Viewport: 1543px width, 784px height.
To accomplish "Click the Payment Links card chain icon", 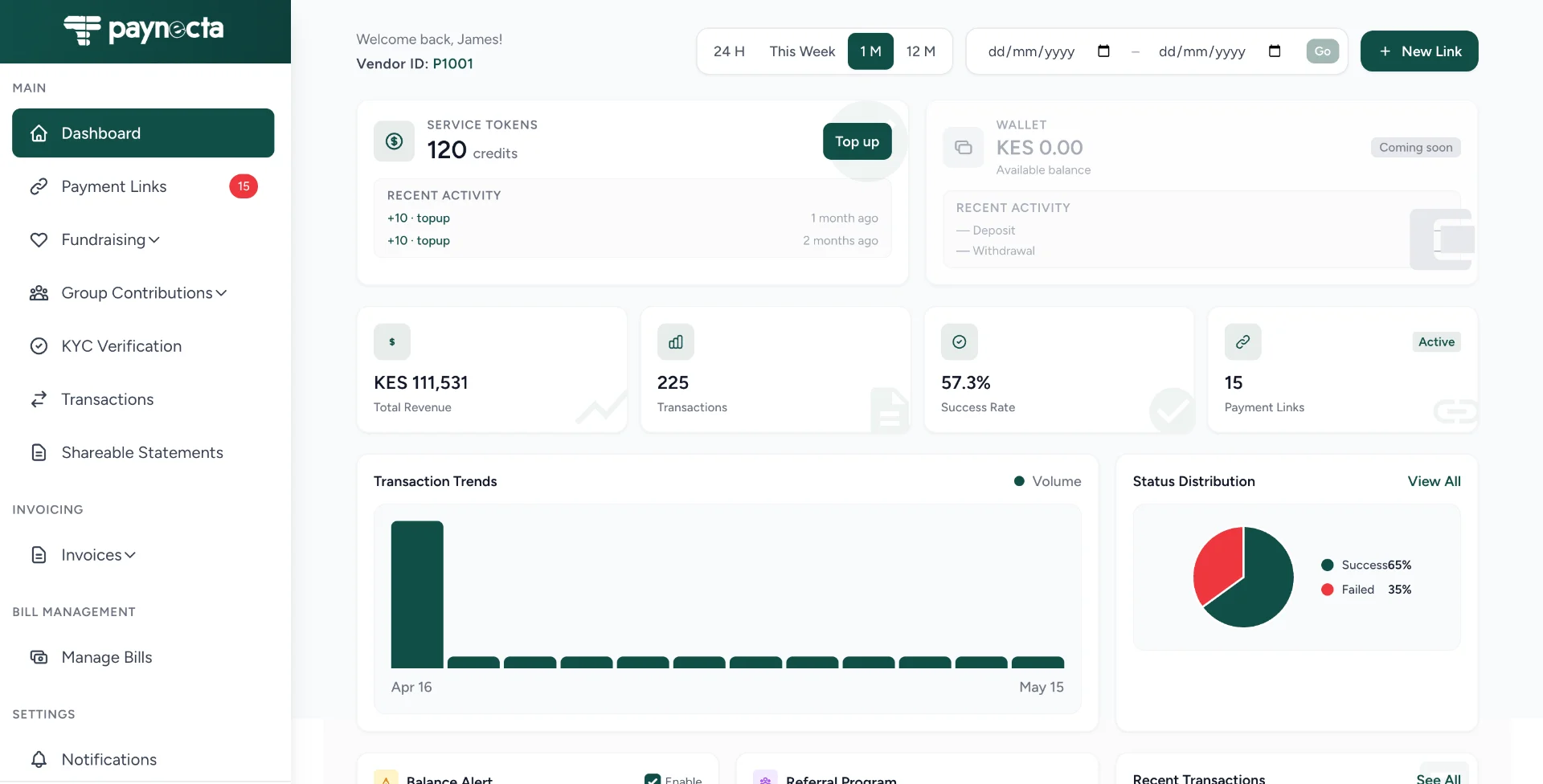I will (x=1243, y=342).
